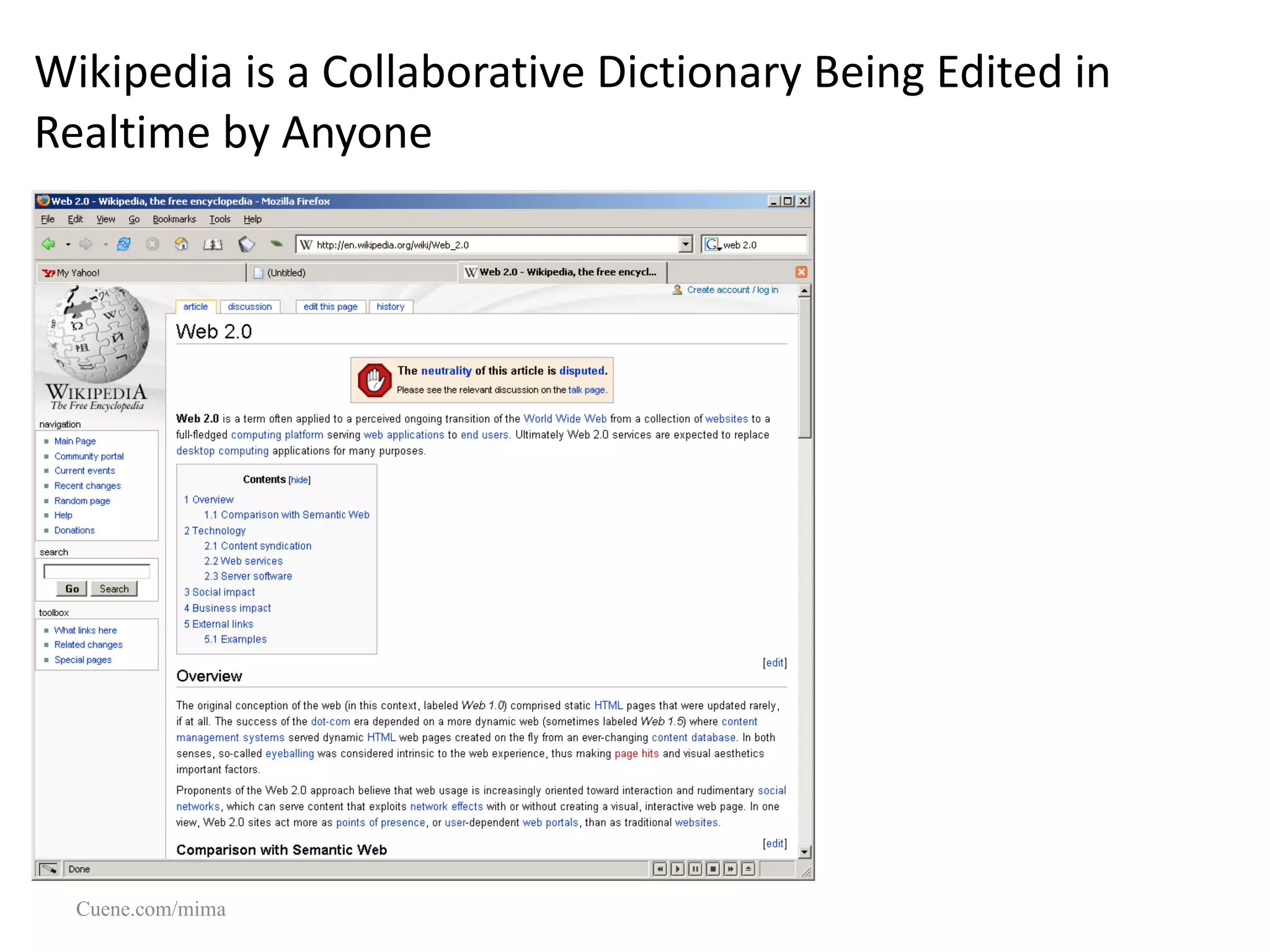Click the Go button under search
The height and width of the screenshot is (952, 1270).
(x=72, y=589)
